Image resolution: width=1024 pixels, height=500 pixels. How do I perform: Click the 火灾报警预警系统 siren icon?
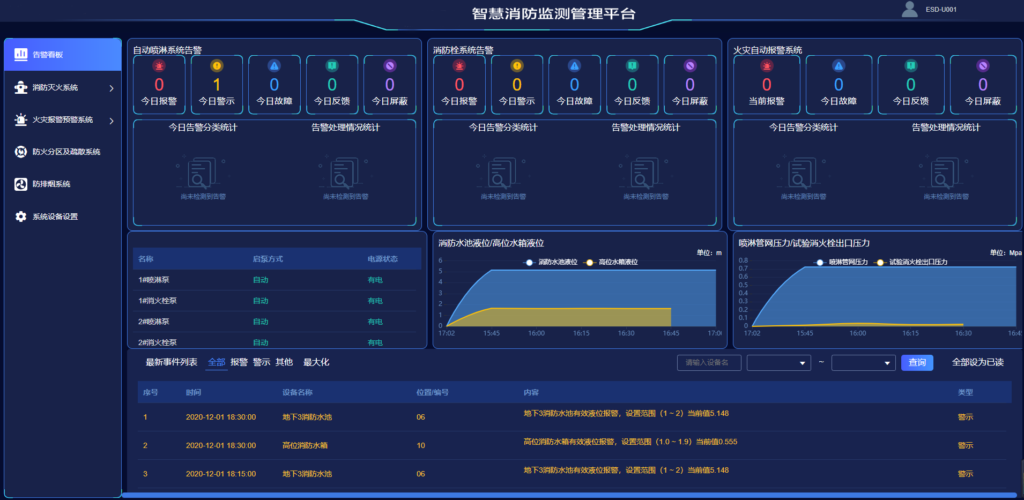(x=21, y=120)
